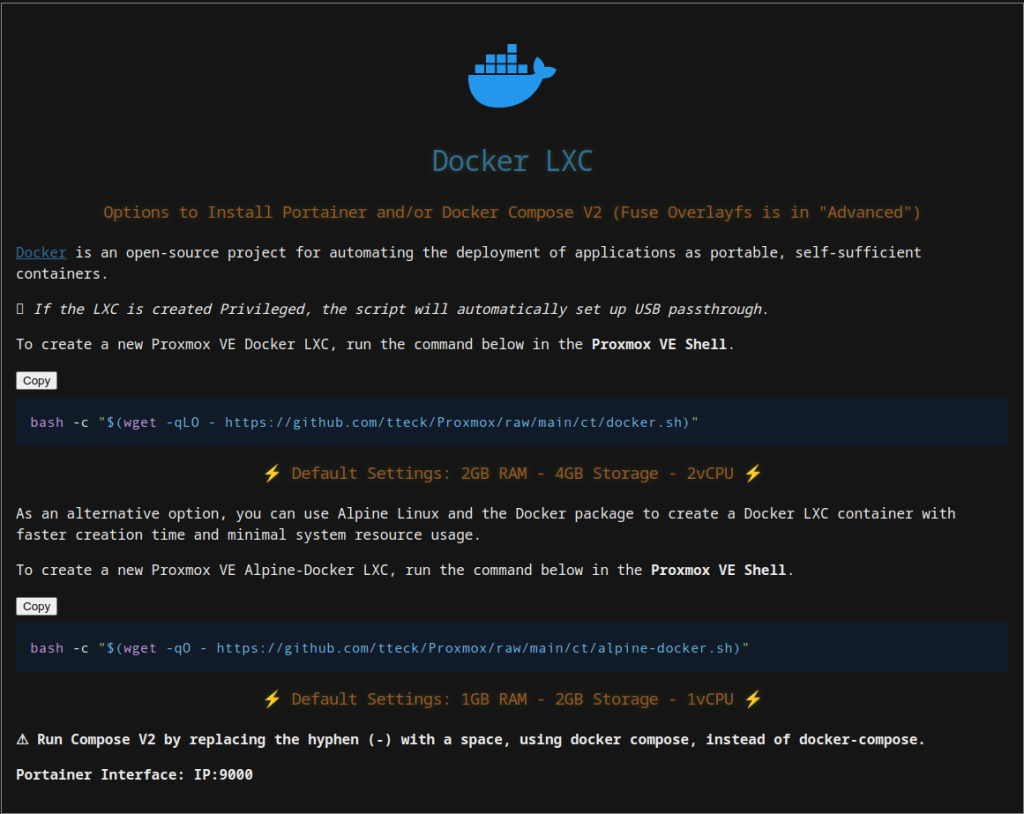
Task: Copy the docker.sh install command
Action: 37,381
